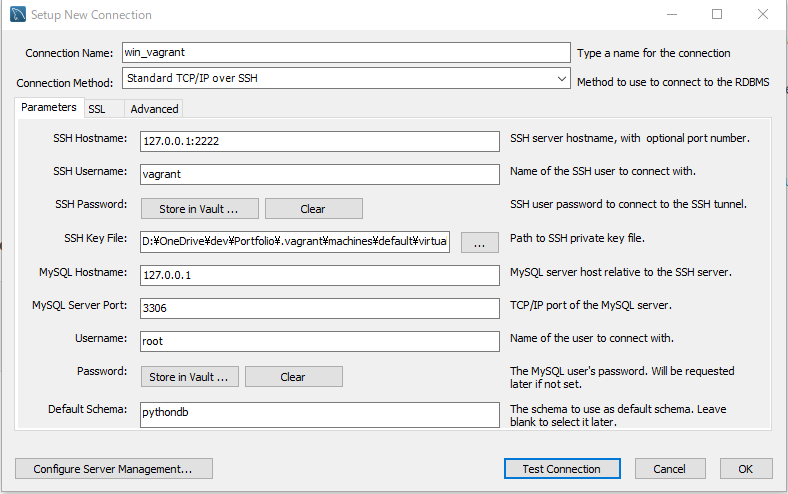Click the 'Connection Method:' label
788x494 pixels.
pyautogui.click(x=65, y=83)
